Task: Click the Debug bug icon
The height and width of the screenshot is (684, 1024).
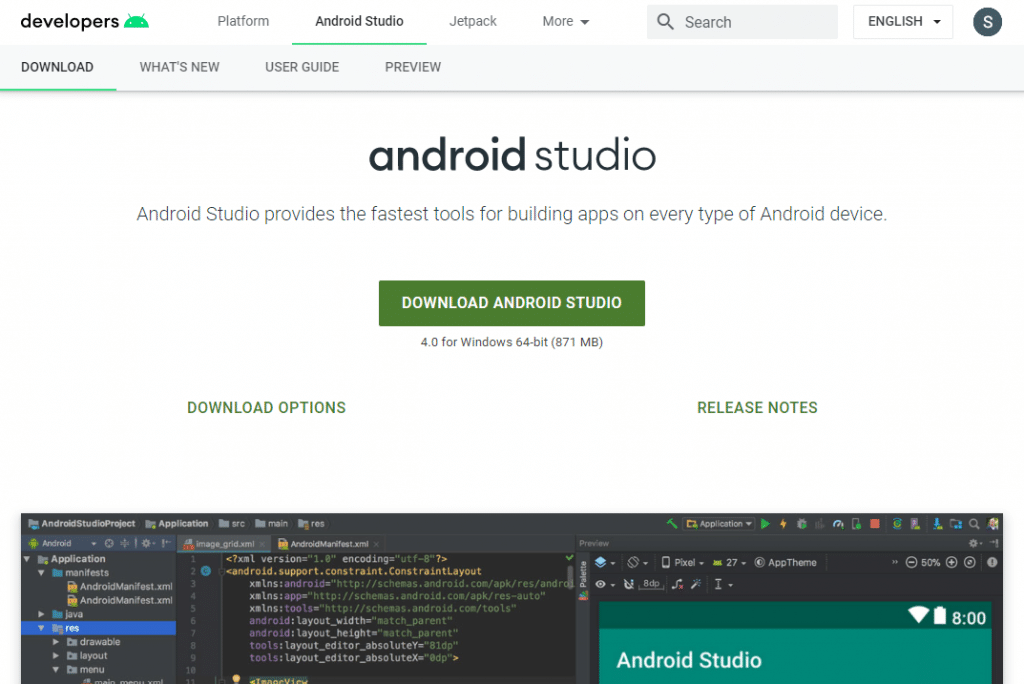Action: point(802,524)
